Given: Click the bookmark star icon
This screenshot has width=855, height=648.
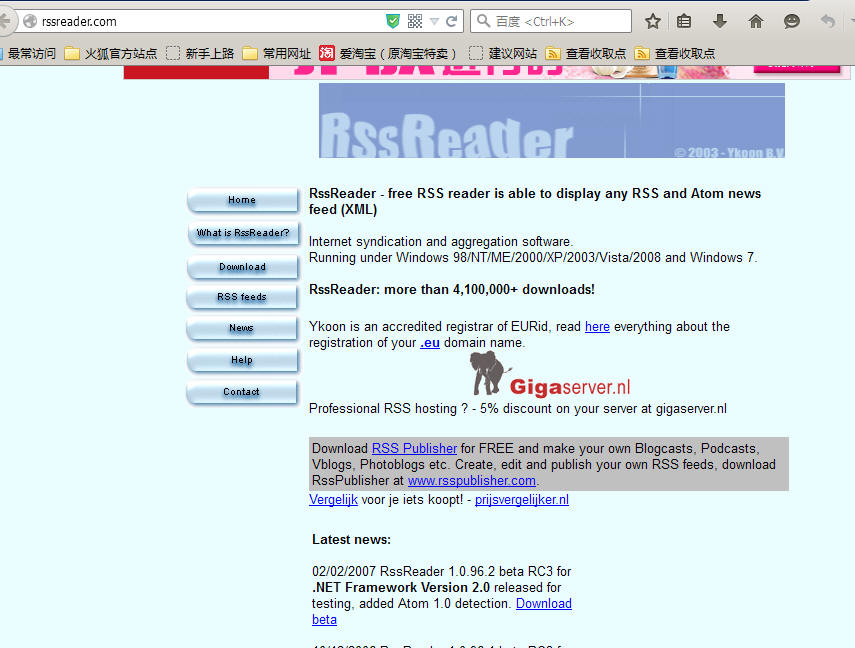Looking at the screenshot, I should point(653,21).
